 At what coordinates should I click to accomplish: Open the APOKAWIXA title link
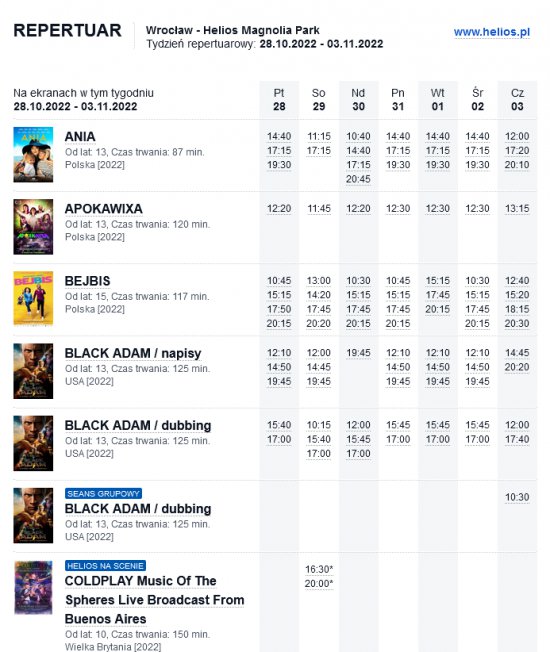coord(104,209)
